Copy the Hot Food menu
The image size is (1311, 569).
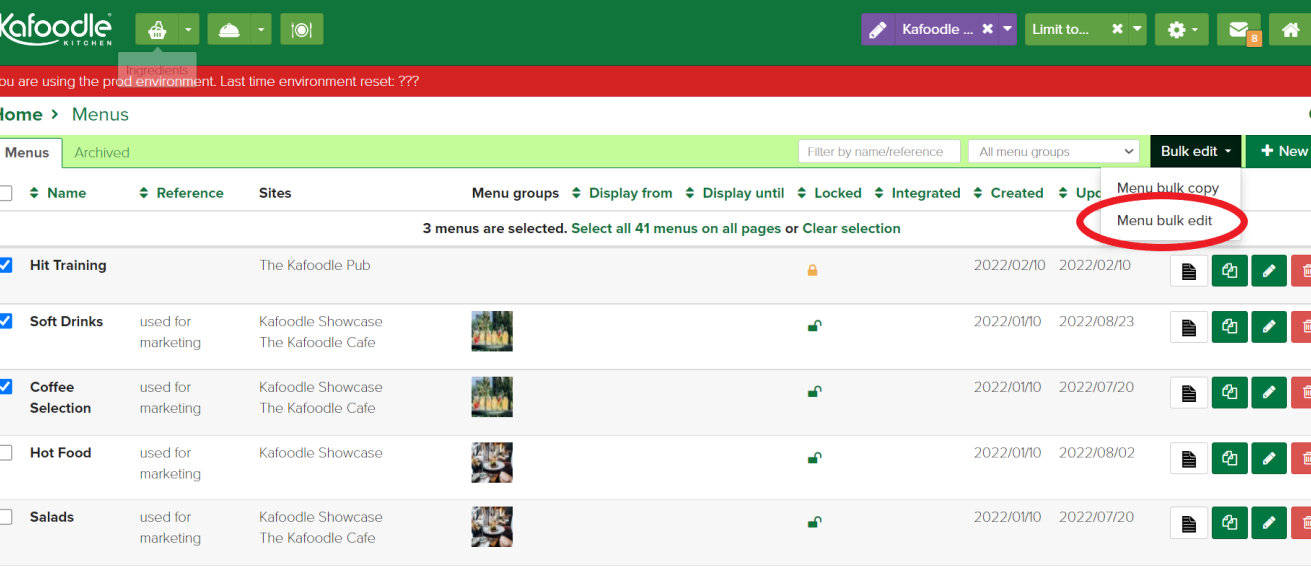1230,459
